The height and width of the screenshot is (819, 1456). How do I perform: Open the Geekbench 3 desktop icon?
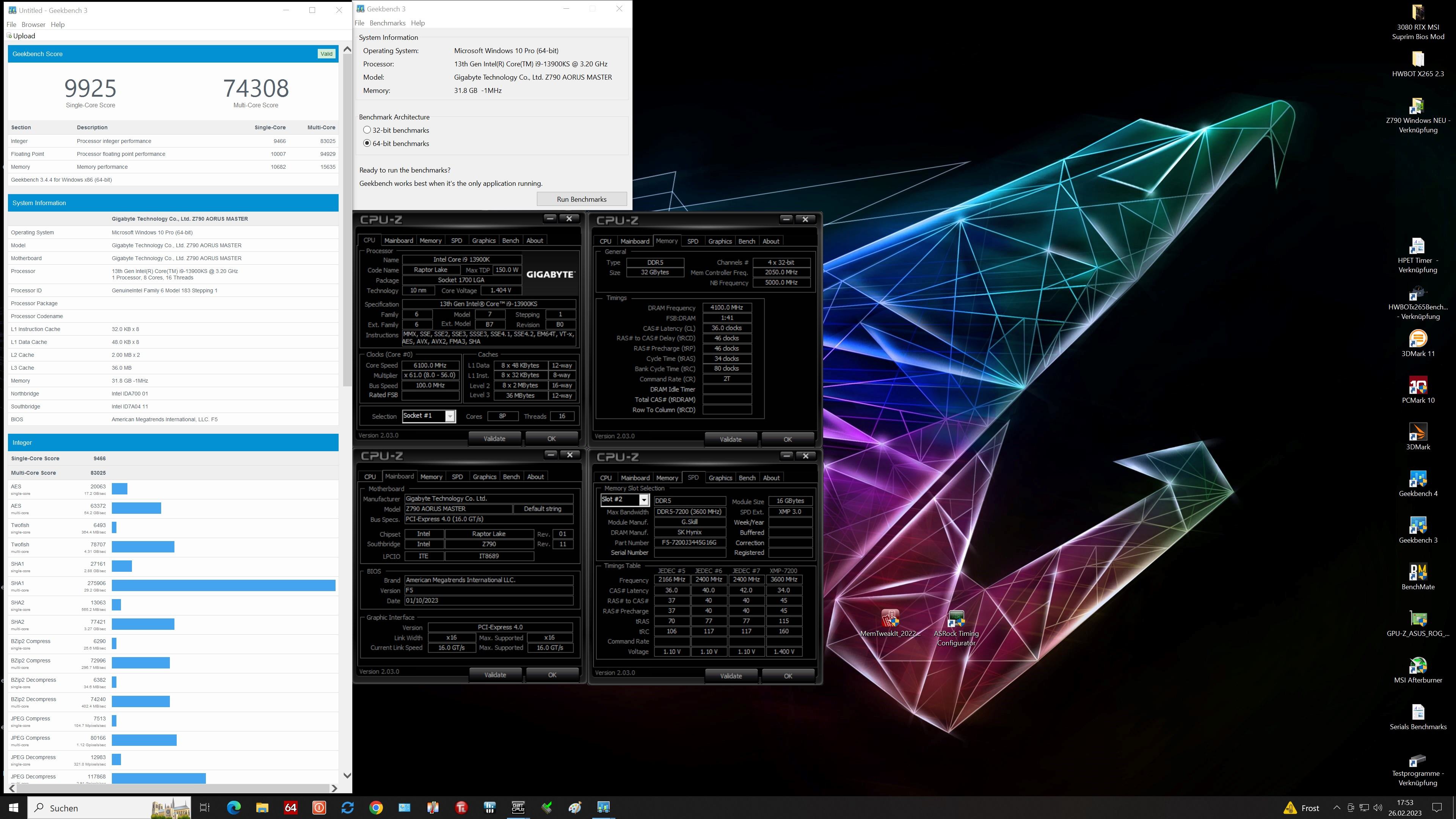click(x=1418, y=530)
